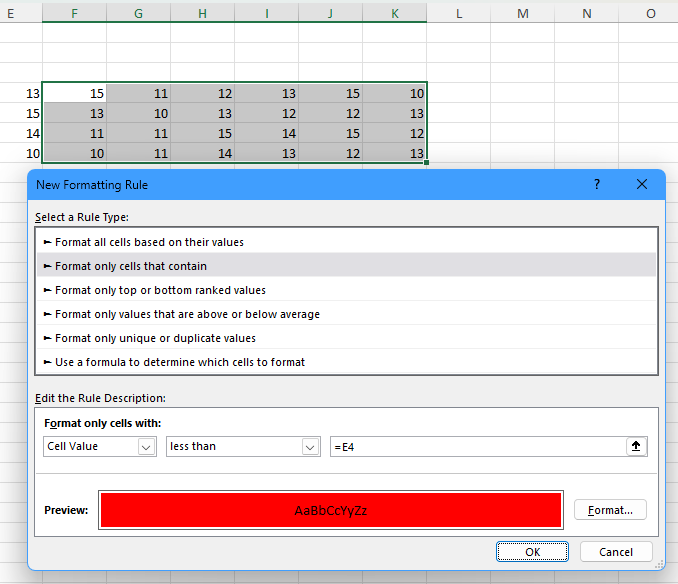The image size is (678, 584).
Task: Select column K header
Action: coord(394,13)
